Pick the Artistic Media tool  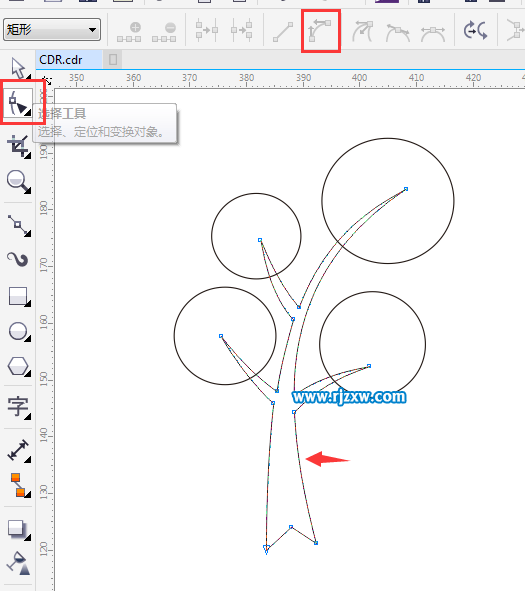pos(18,259)
